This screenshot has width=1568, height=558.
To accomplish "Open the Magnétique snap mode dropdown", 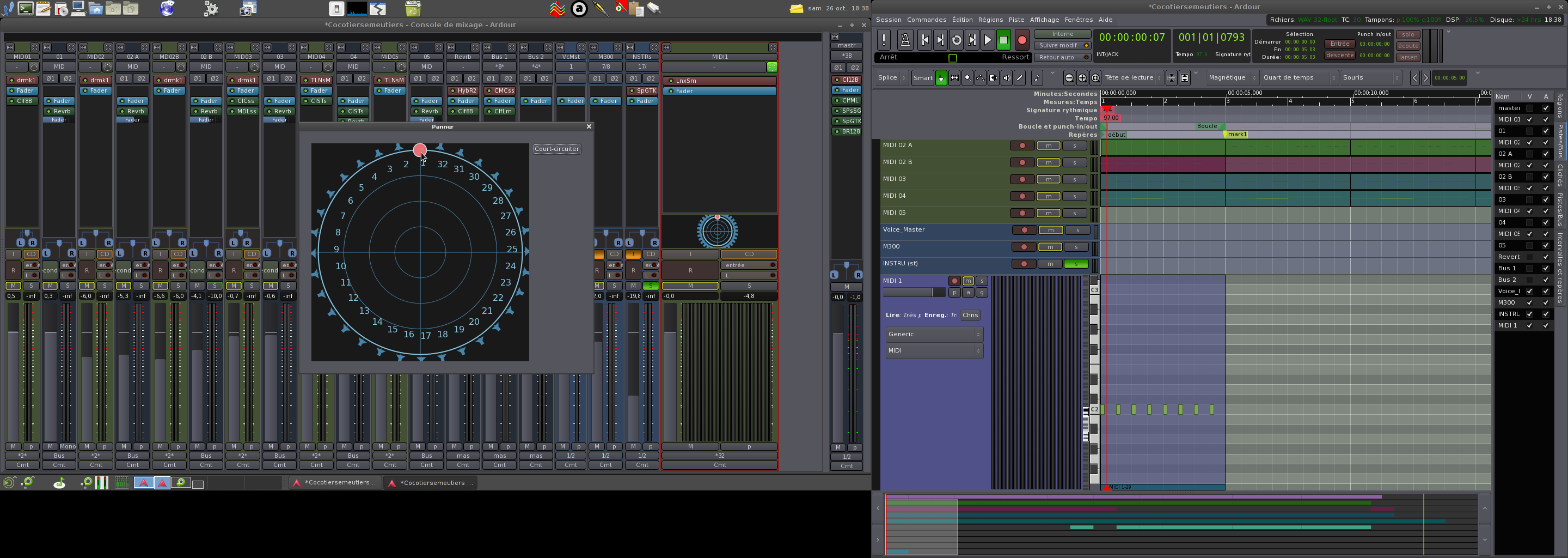I will tap(1232, 78).
